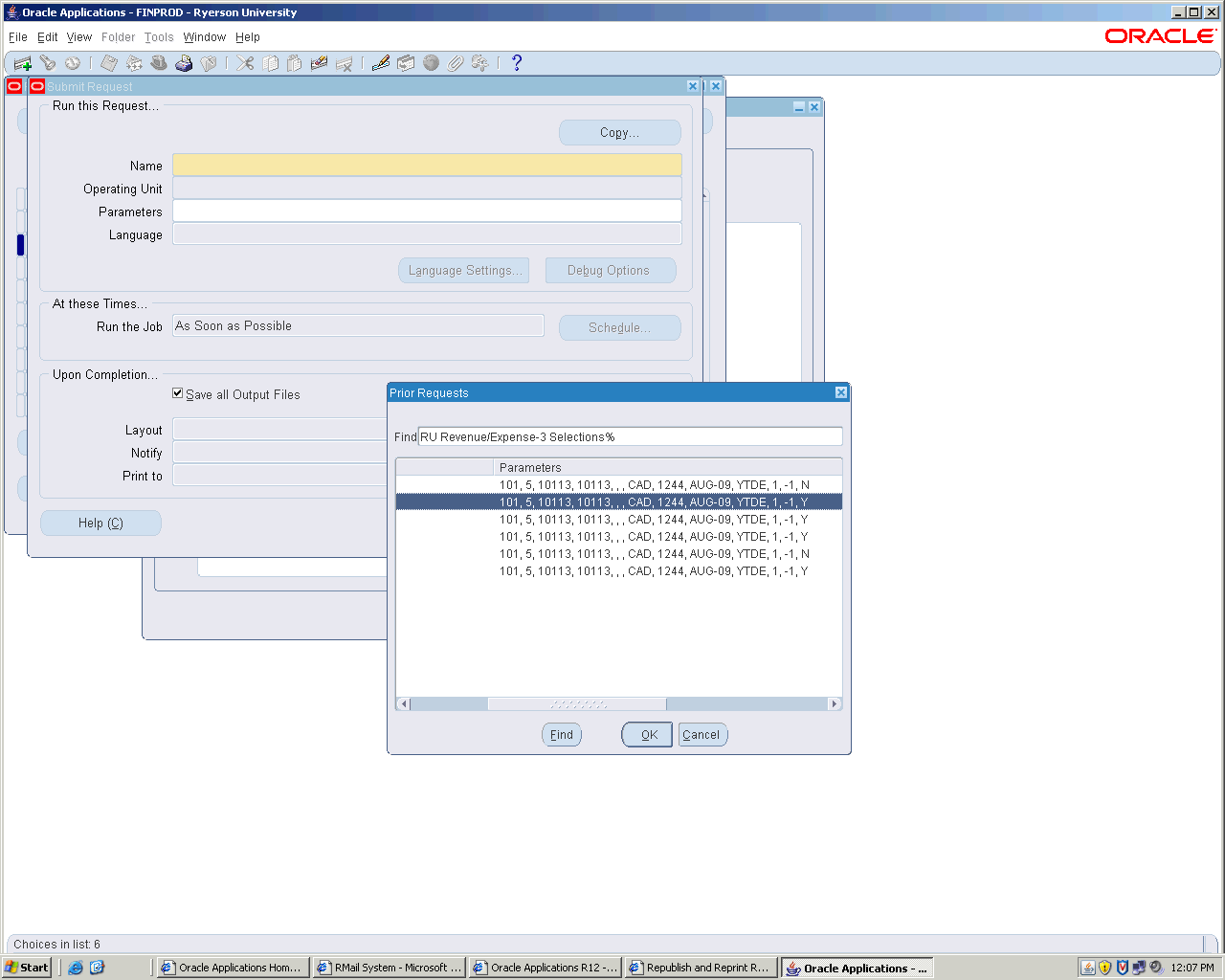Click the Edit Field pencil icon
Screen dimensions: 1225x980
click(x=381, y=63)
